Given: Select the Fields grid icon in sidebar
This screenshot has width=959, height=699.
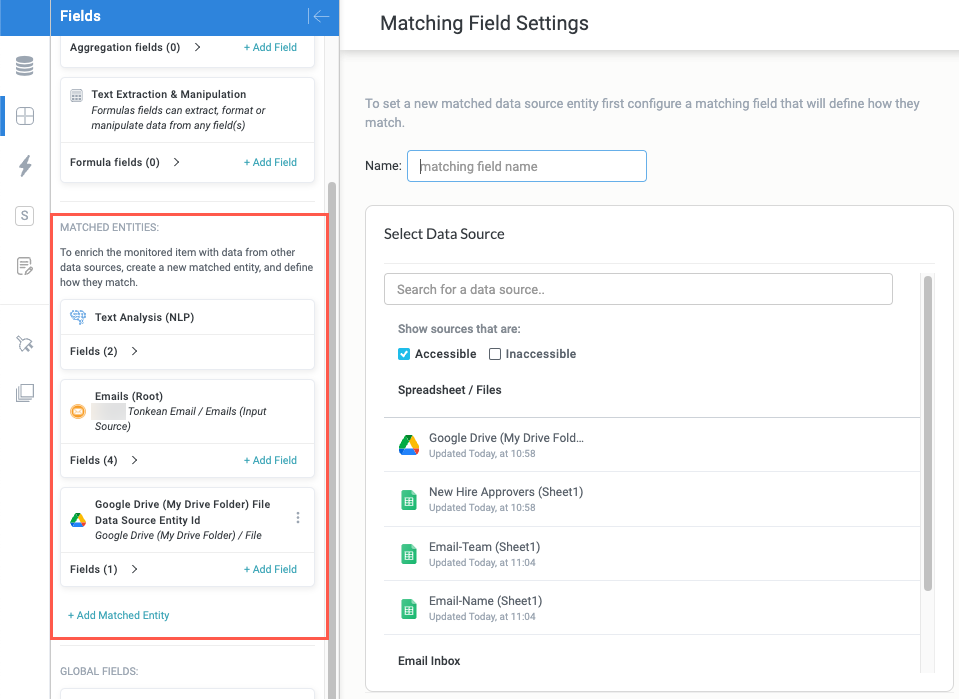Looking at the screenshot, I should pos(25,116).
